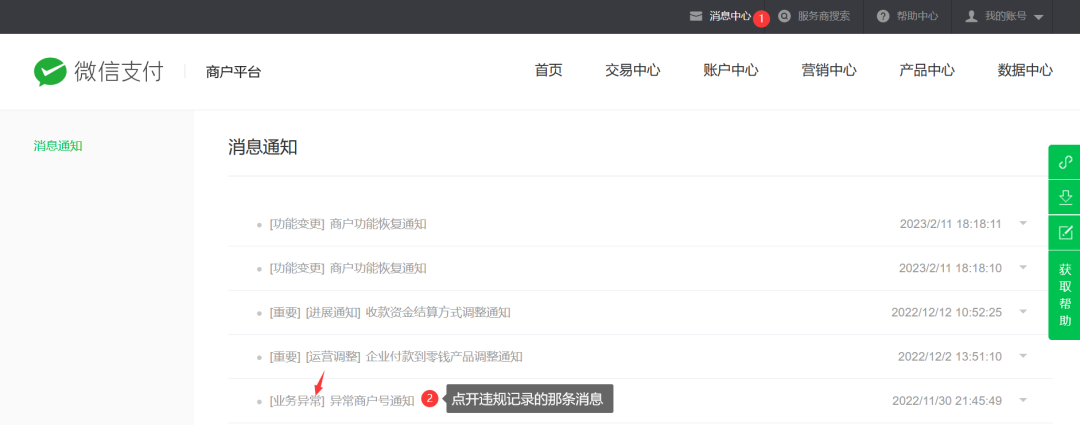Open the 交易中心 menu

[632, 70]
